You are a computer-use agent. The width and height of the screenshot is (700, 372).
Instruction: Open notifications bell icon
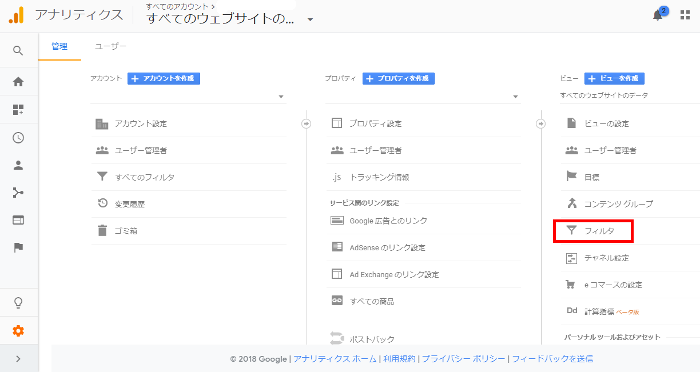658,15
